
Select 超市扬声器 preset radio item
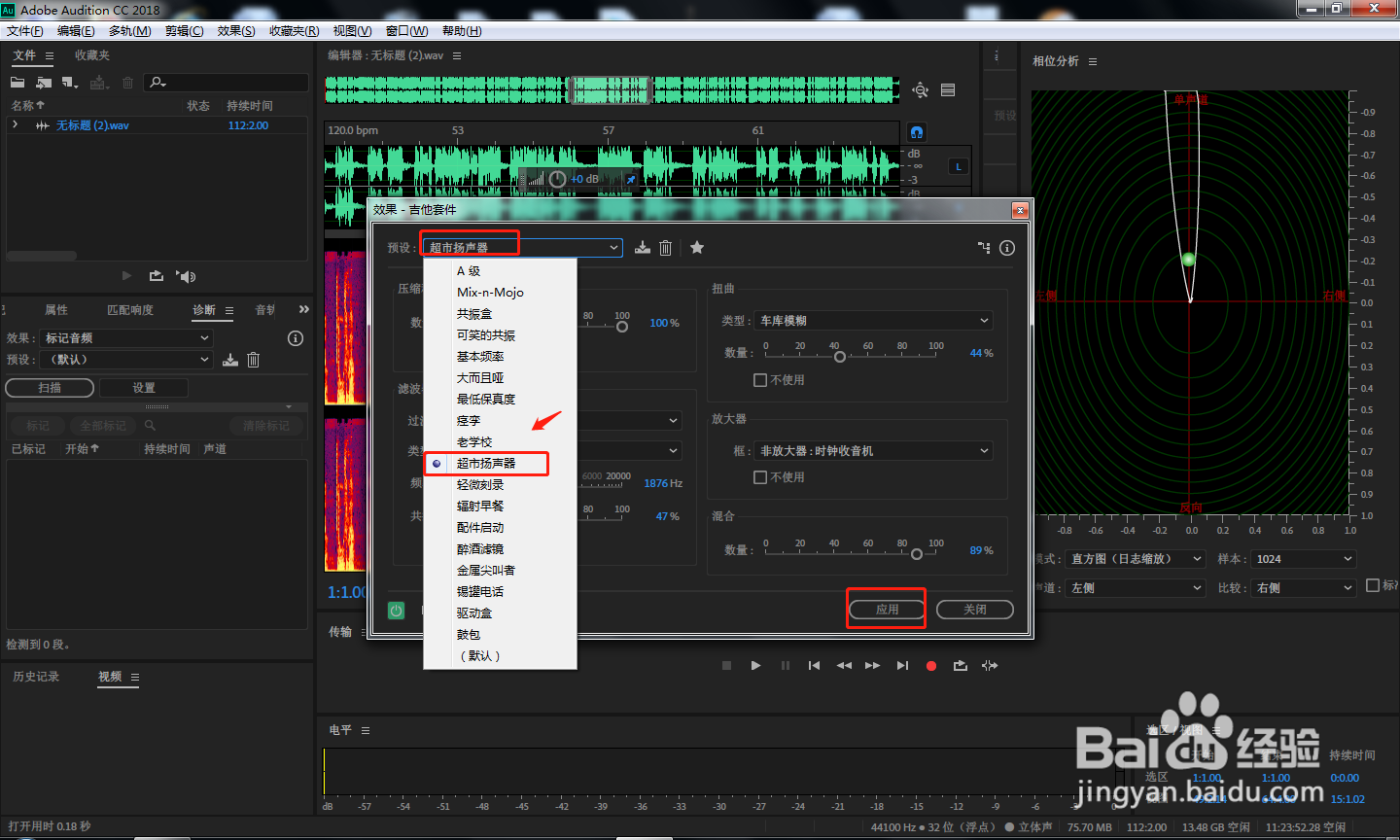pos(485,464)
